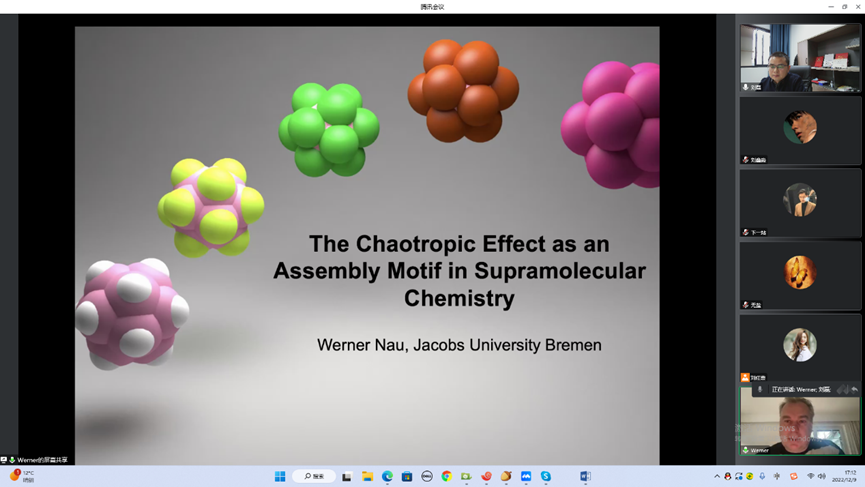Open Google Chrome from the taskbar
865x487 pixels.
[447, 477]
